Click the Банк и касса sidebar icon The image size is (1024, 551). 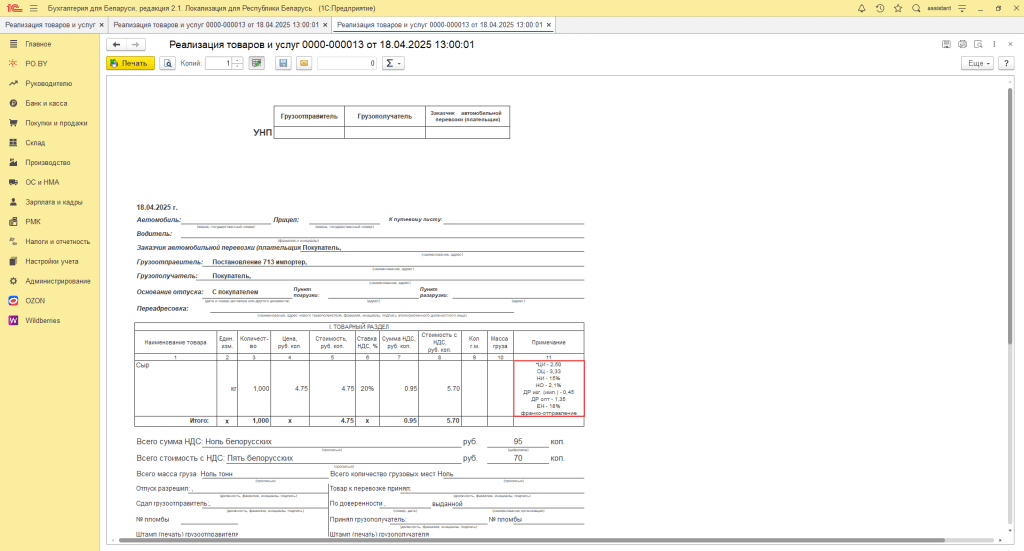13,103
